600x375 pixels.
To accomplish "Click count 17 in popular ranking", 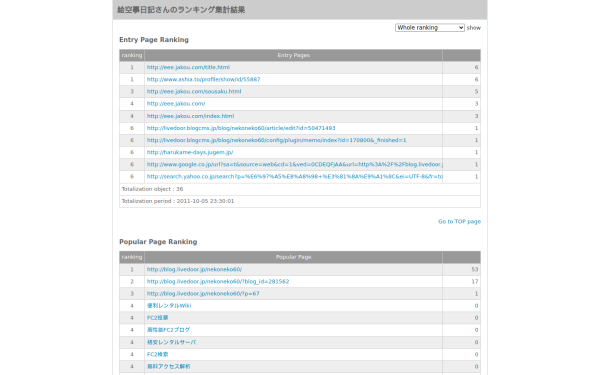I will point(475,282).
